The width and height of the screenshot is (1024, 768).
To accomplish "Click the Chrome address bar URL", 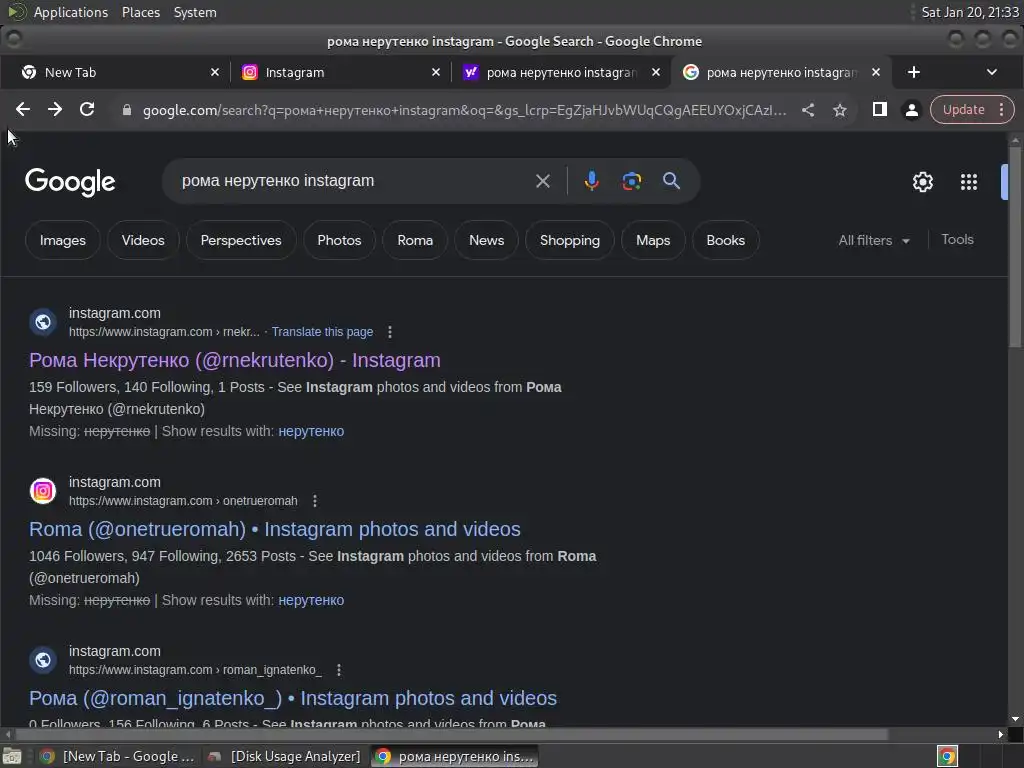I will pos(464,110).
